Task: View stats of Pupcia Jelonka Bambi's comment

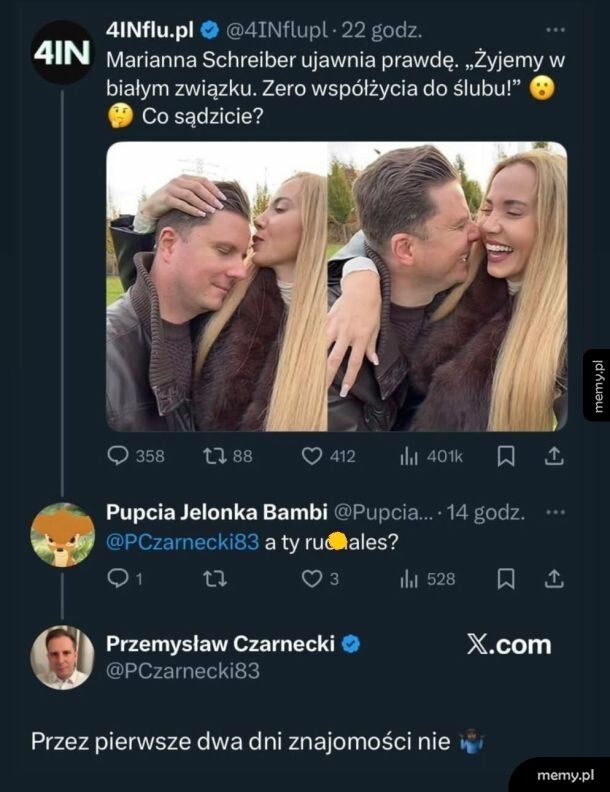Action: click(x=408, y=578)
